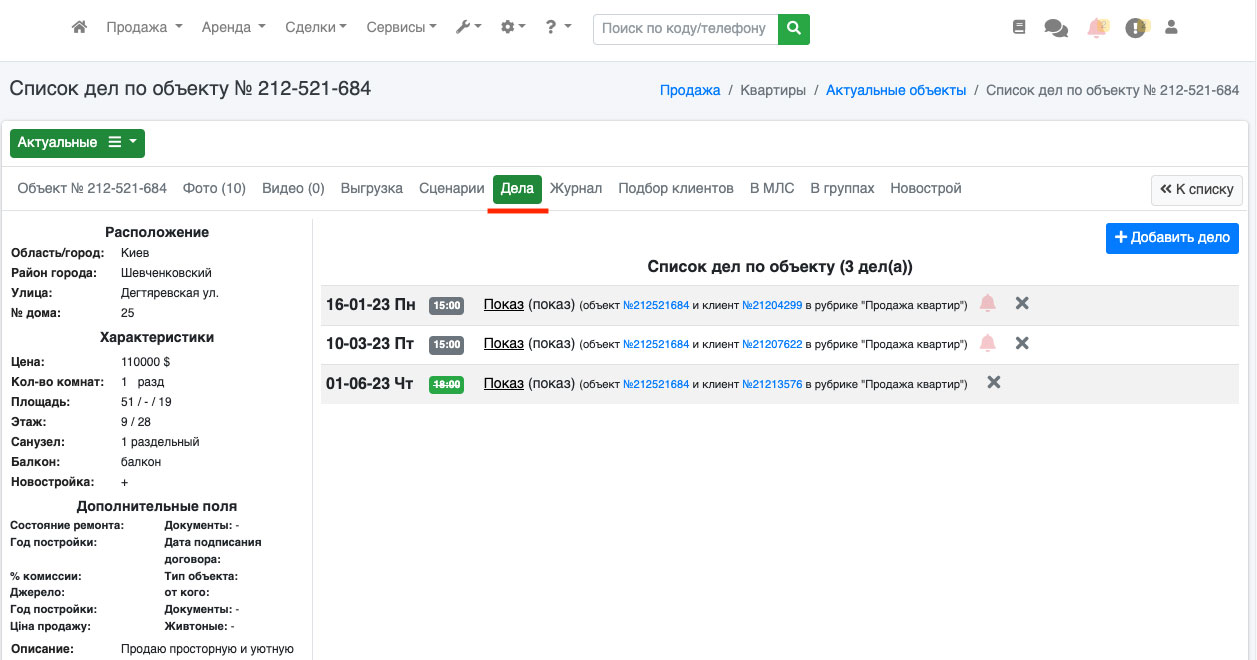Open the user profile icon

(1171, 28)
